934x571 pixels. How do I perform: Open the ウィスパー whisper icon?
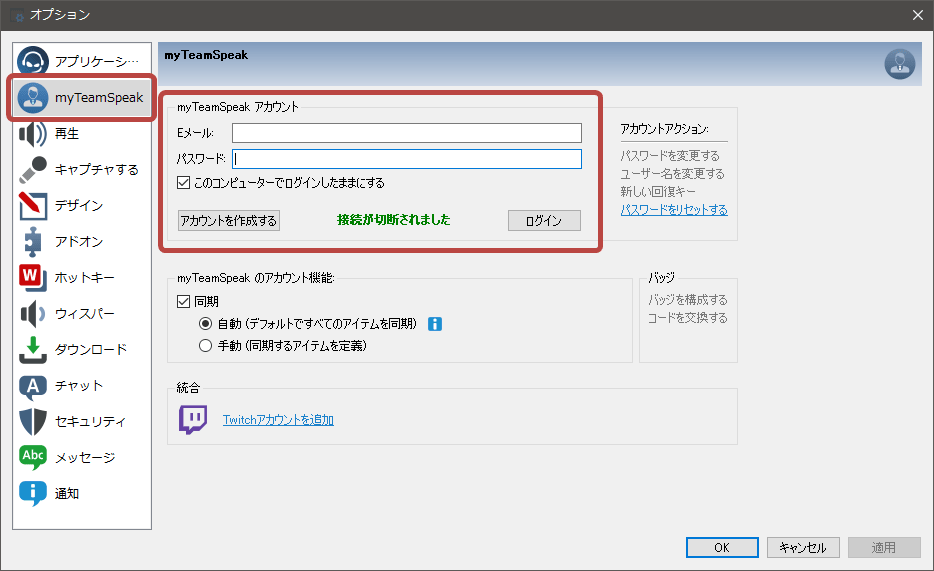click(x=33, y=314)
